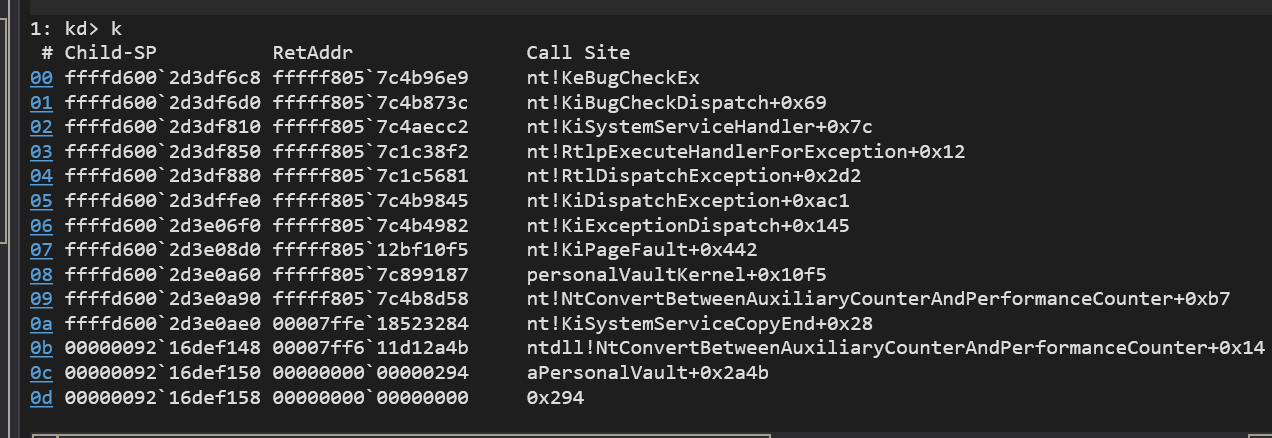Click the RetAddr column header
Viewport: 1272px width, 438px height.
pos(313,53)
